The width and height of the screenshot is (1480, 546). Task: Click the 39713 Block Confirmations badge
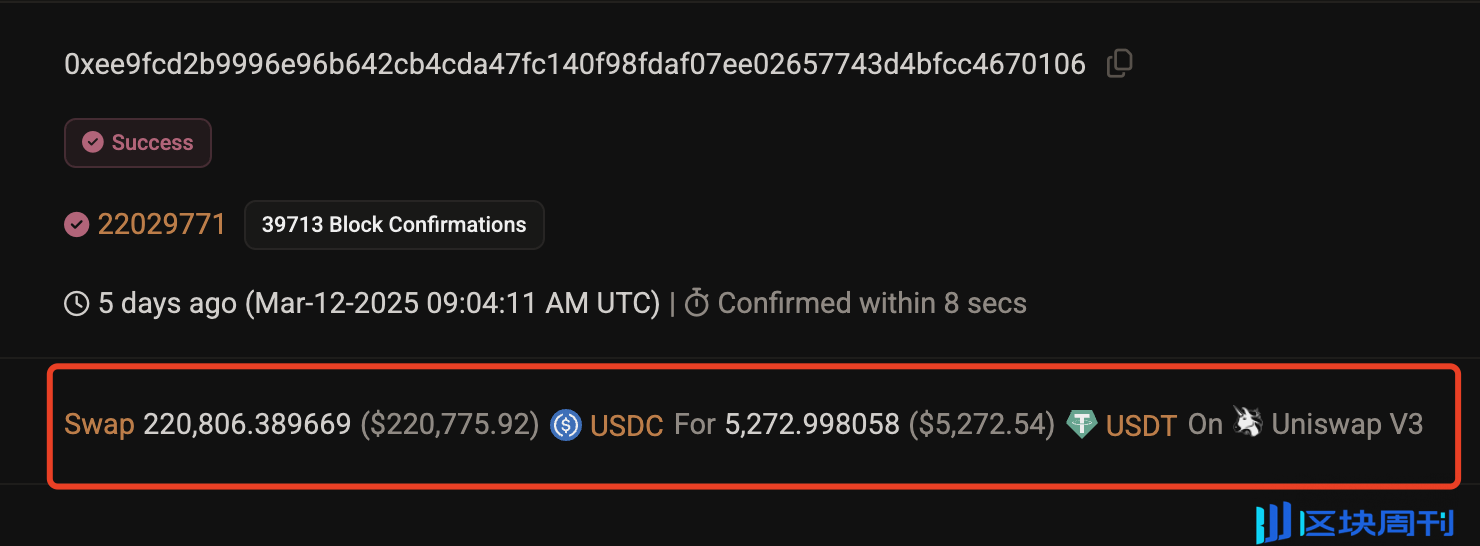[394, 225]
